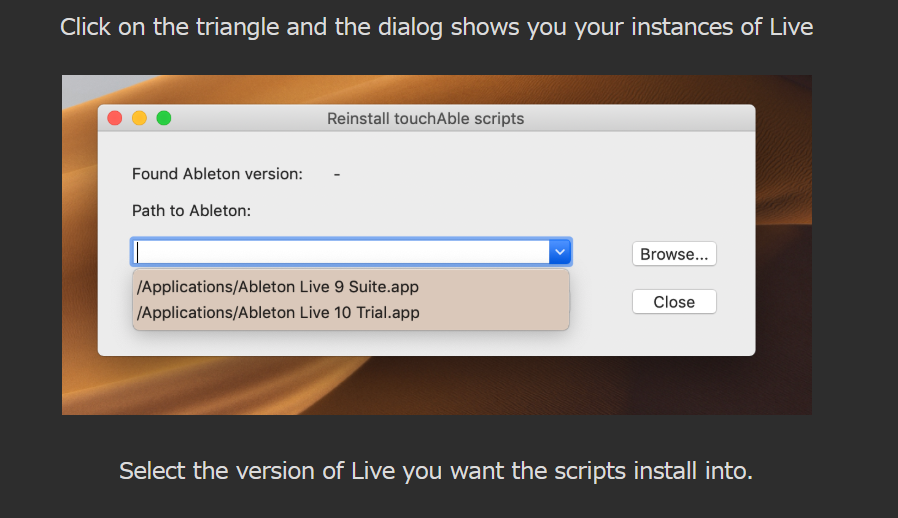Click the red close window button
The width and height of the screenshot is (898, 518).
[x=114, y=118]
